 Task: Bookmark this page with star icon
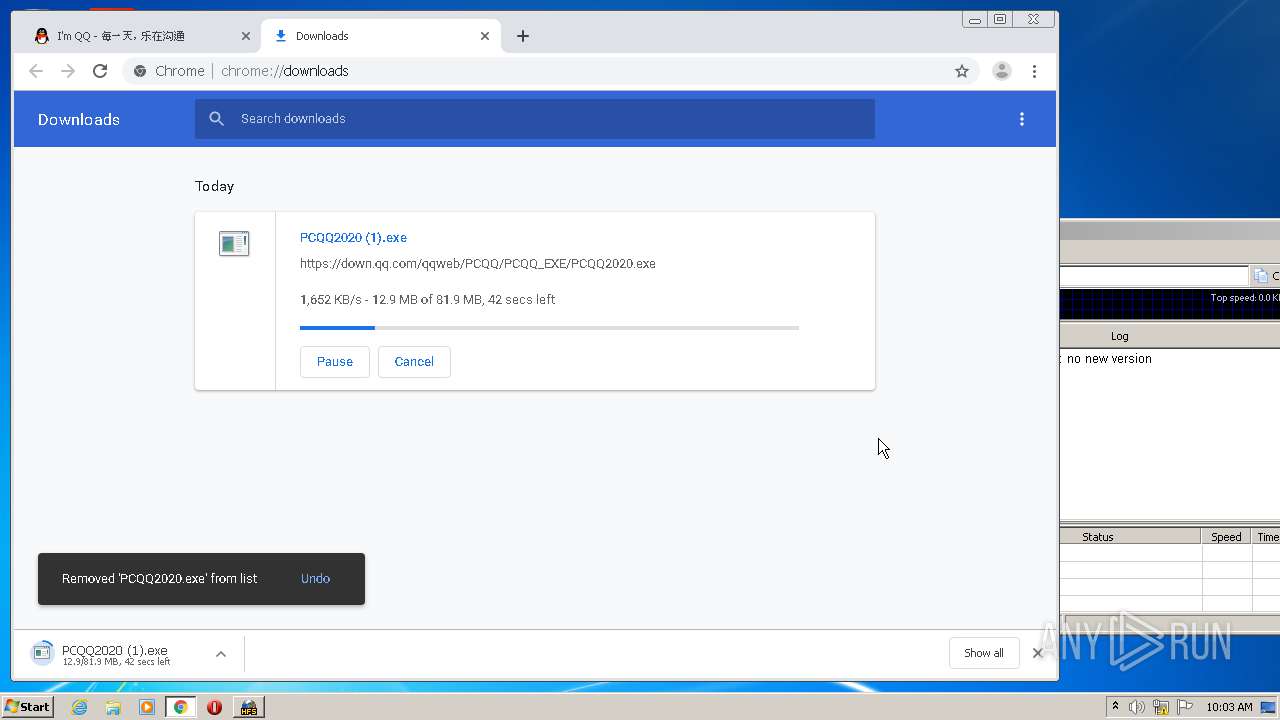[x=962, y=71]
